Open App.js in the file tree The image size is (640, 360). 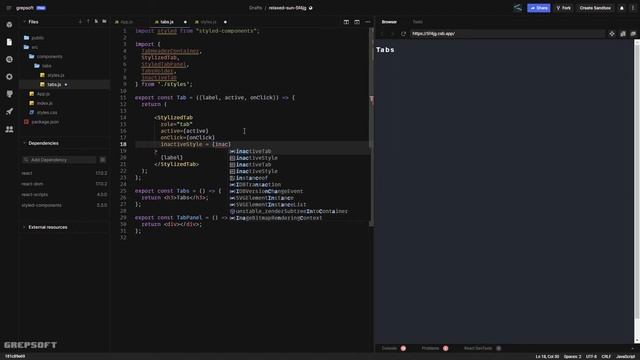pos(40,94)
